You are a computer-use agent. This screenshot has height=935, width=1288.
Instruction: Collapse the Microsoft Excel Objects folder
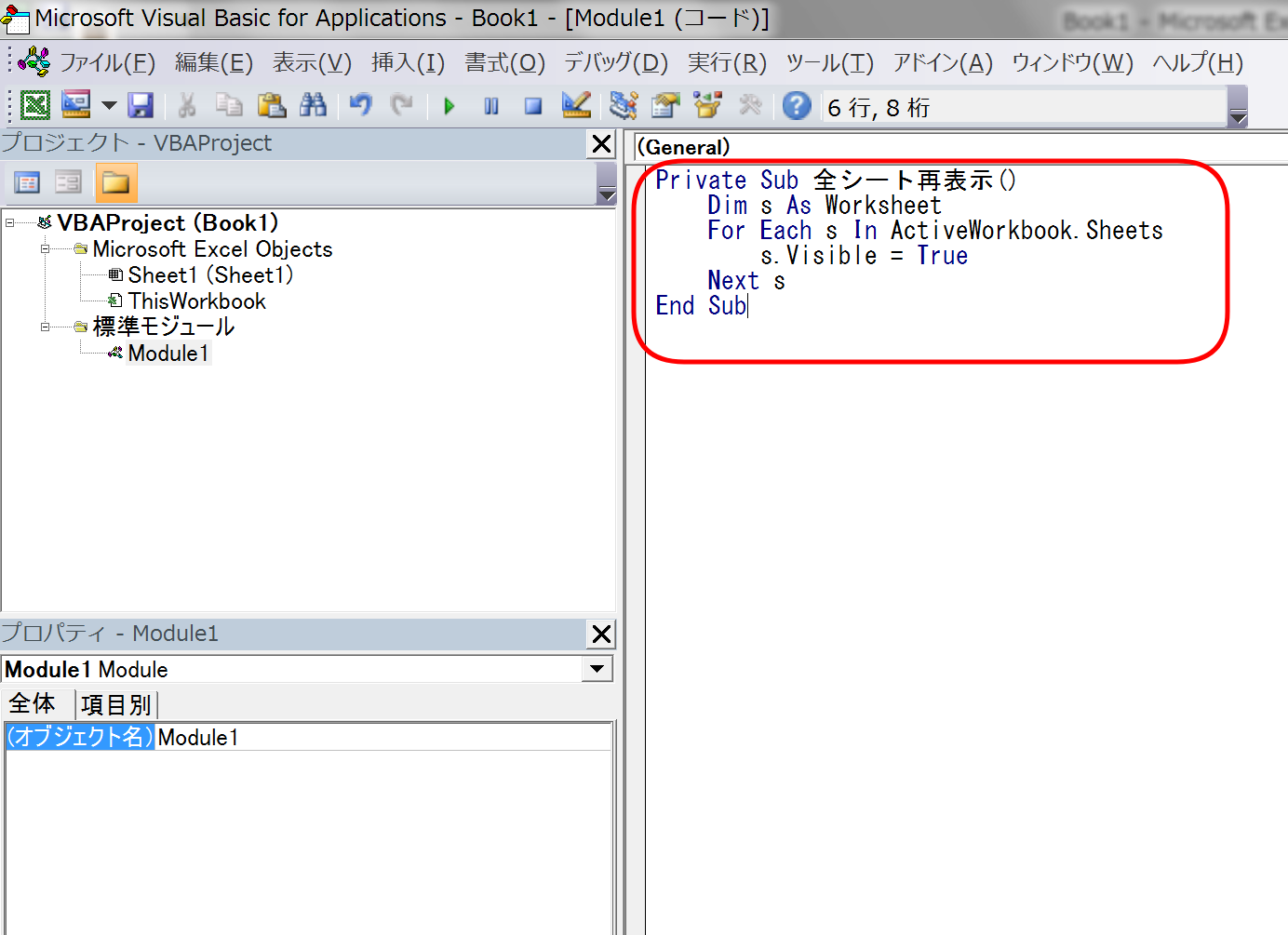pyautogui.click(x=45, y=249)
